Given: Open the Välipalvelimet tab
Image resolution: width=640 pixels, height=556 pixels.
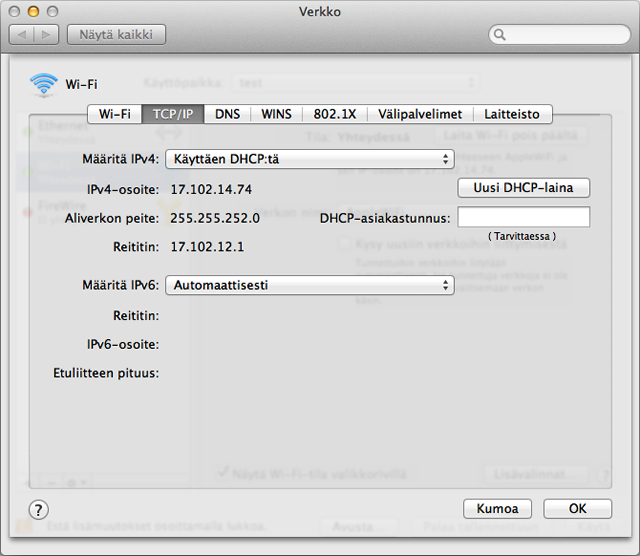Looking at the screenshot, I should pyautogui.click(x=420, y=114).
